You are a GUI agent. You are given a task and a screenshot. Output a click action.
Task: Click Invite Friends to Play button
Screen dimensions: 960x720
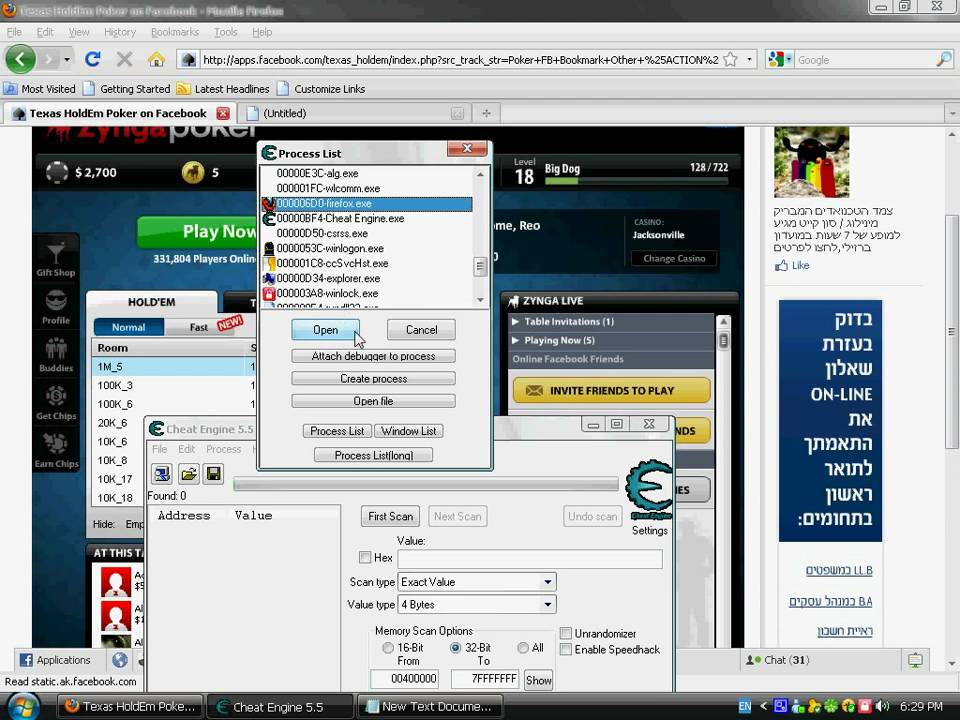(x=612, y=390)
